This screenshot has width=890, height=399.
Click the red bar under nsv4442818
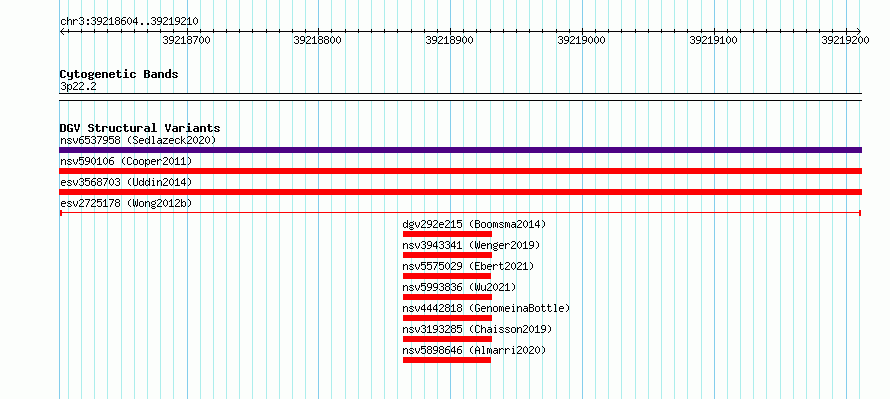point(447,318)
